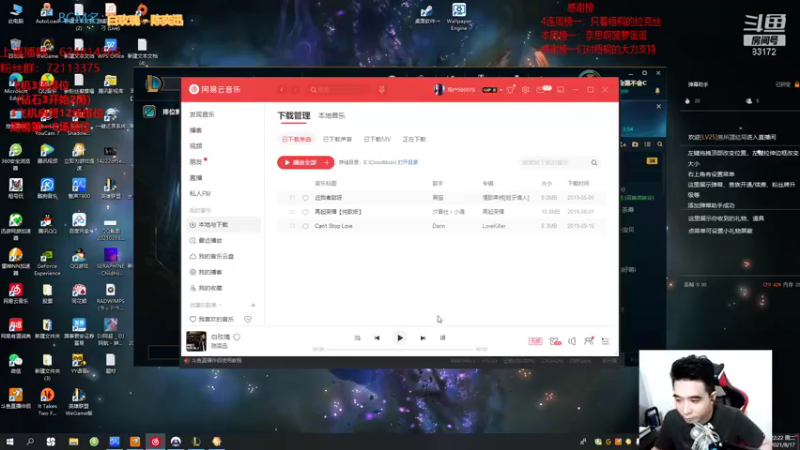The image size is (800, 450).
Task: Like the song 再起荣耀
Action: pyautogui.click(x=306, y=212)
